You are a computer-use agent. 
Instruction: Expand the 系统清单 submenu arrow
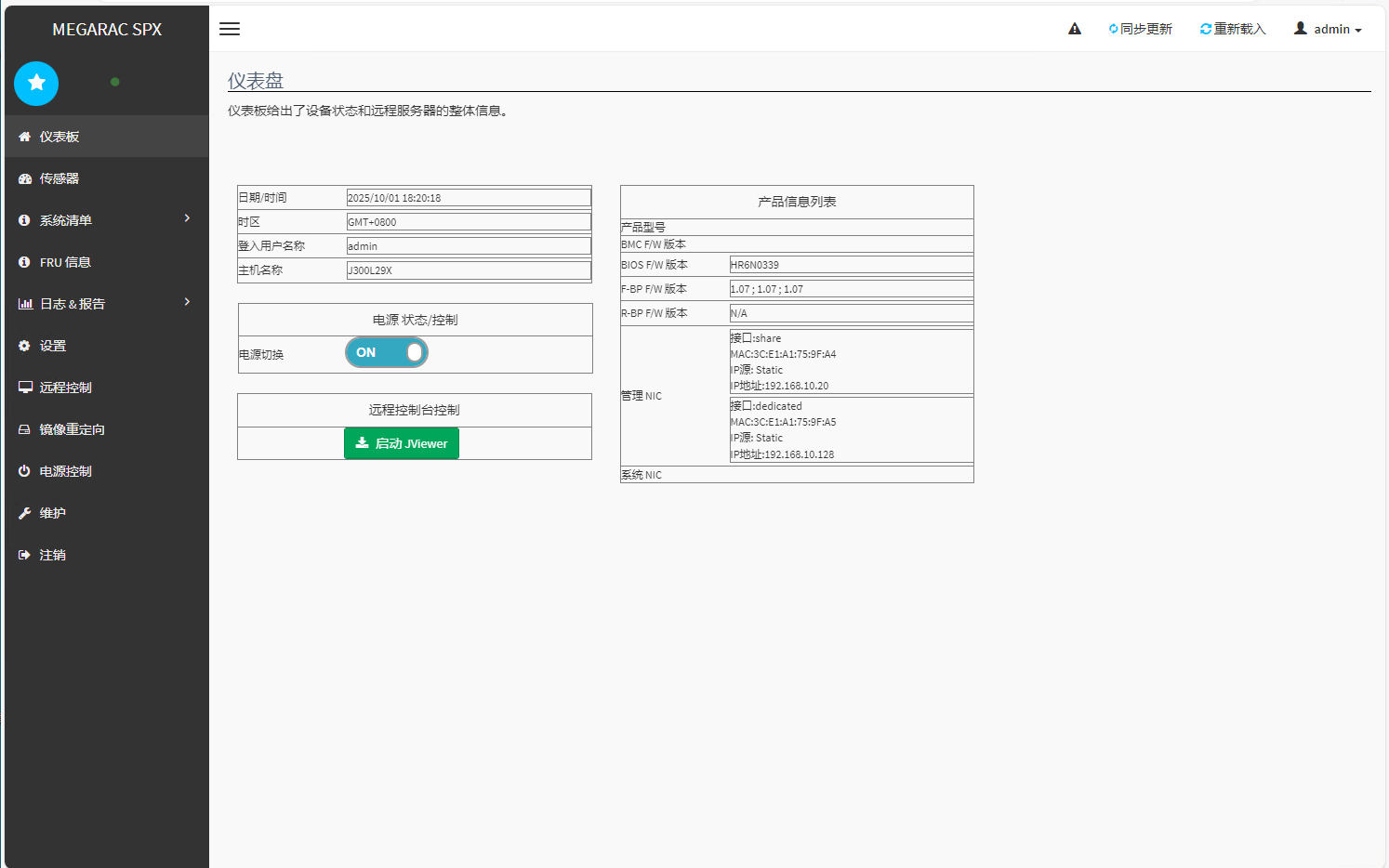(x=187, y=218)
